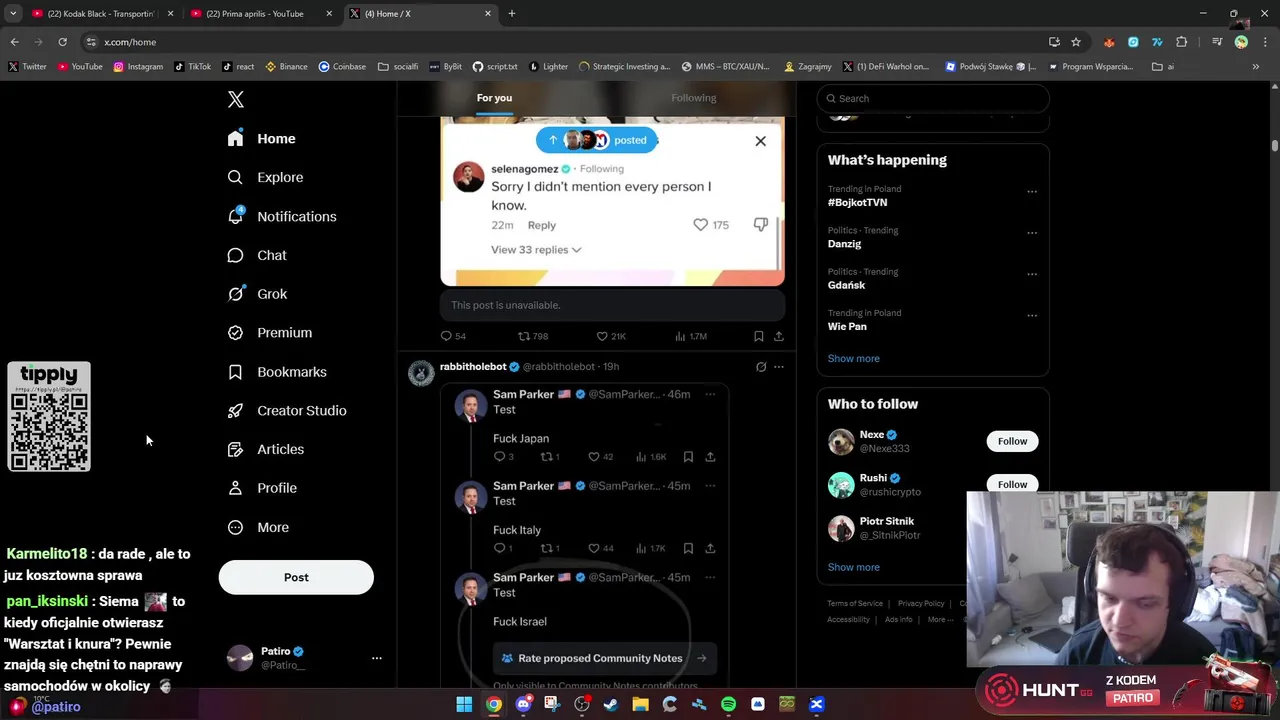Reload the page
Screen dimensions: 1280x720
(x=62, y=42)
